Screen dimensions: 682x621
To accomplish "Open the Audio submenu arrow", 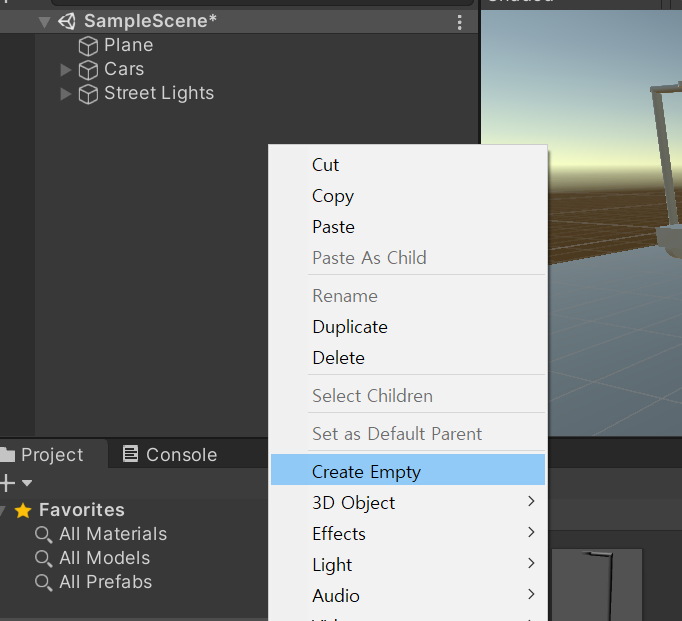I will 531,594.
